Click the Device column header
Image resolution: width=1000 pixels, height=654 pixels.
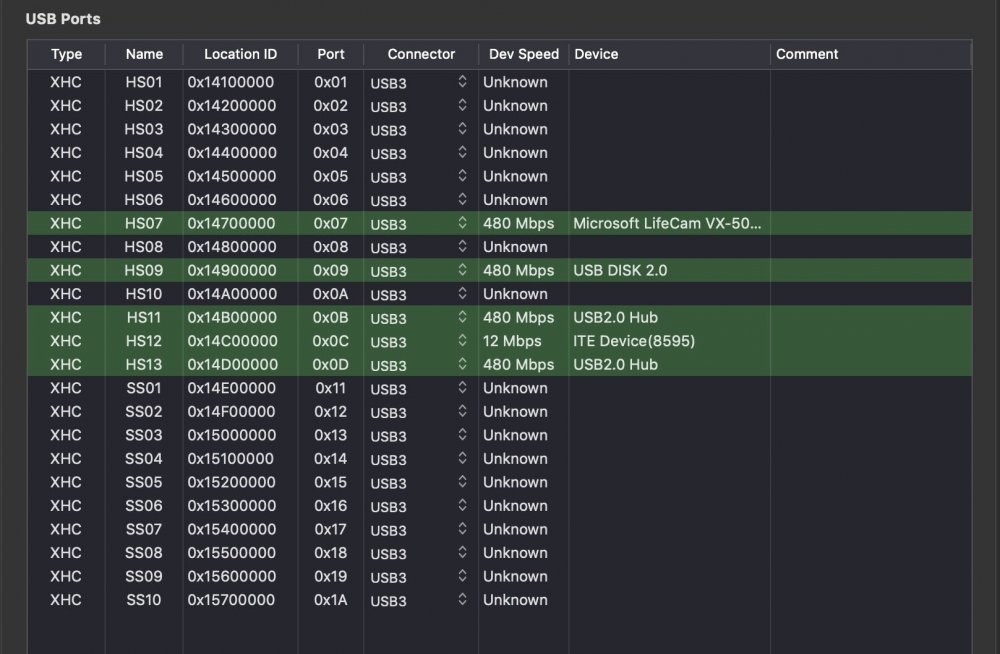point(670,54)
